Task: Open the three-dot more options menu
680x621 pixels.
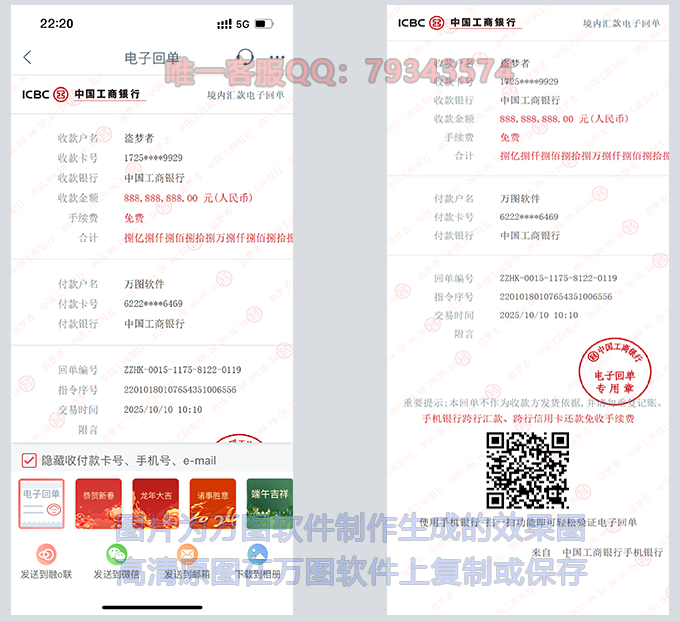Action: 277,58
